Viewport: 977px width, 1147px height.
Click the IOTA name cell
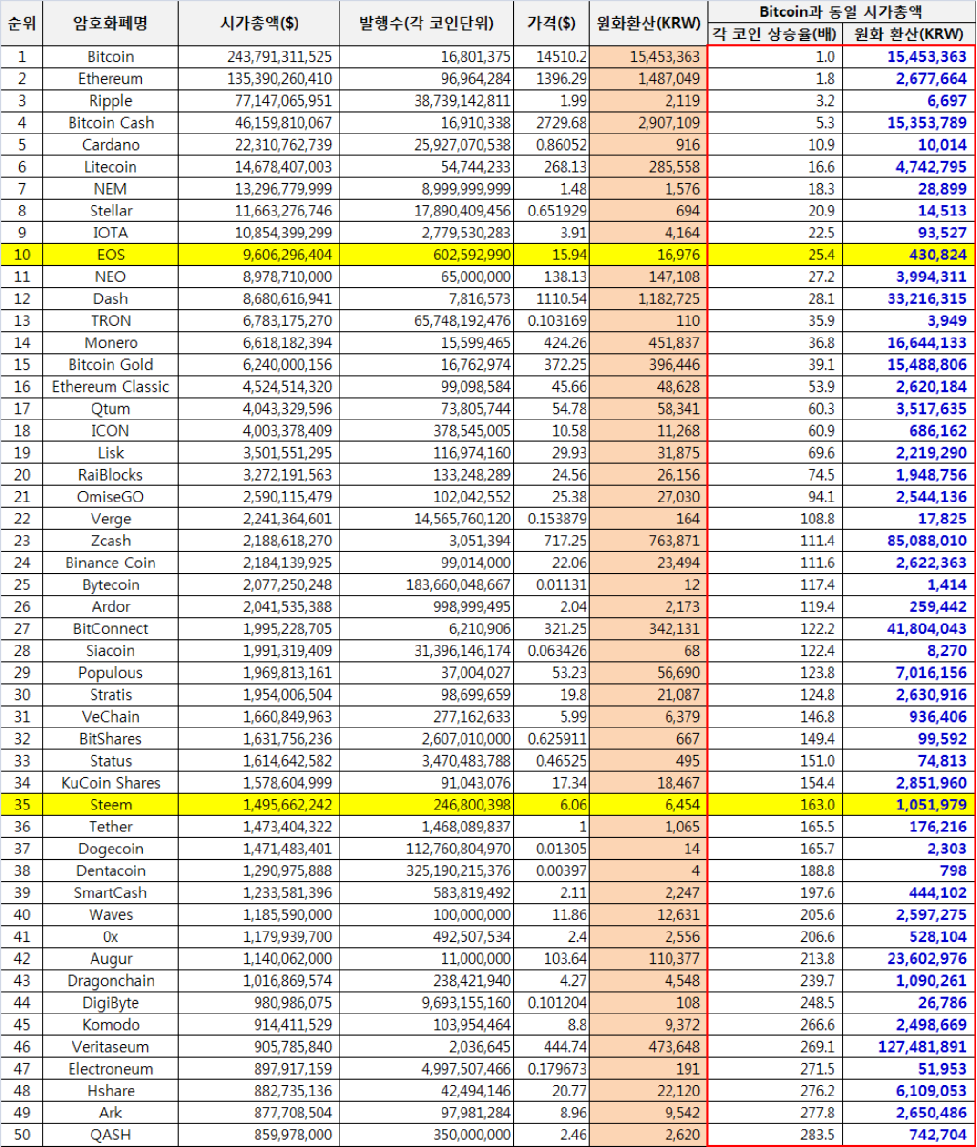tap(110, 233)
